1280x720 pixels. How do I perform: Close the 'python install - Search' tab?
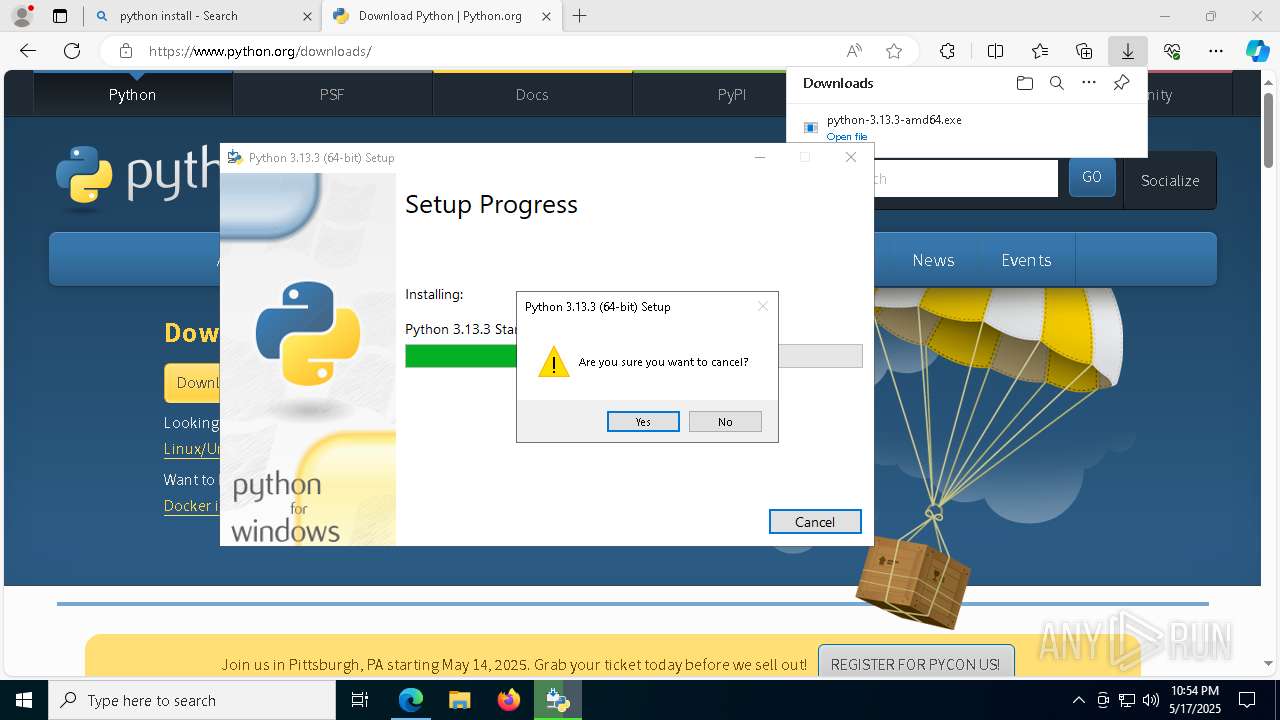coord(308,16)
